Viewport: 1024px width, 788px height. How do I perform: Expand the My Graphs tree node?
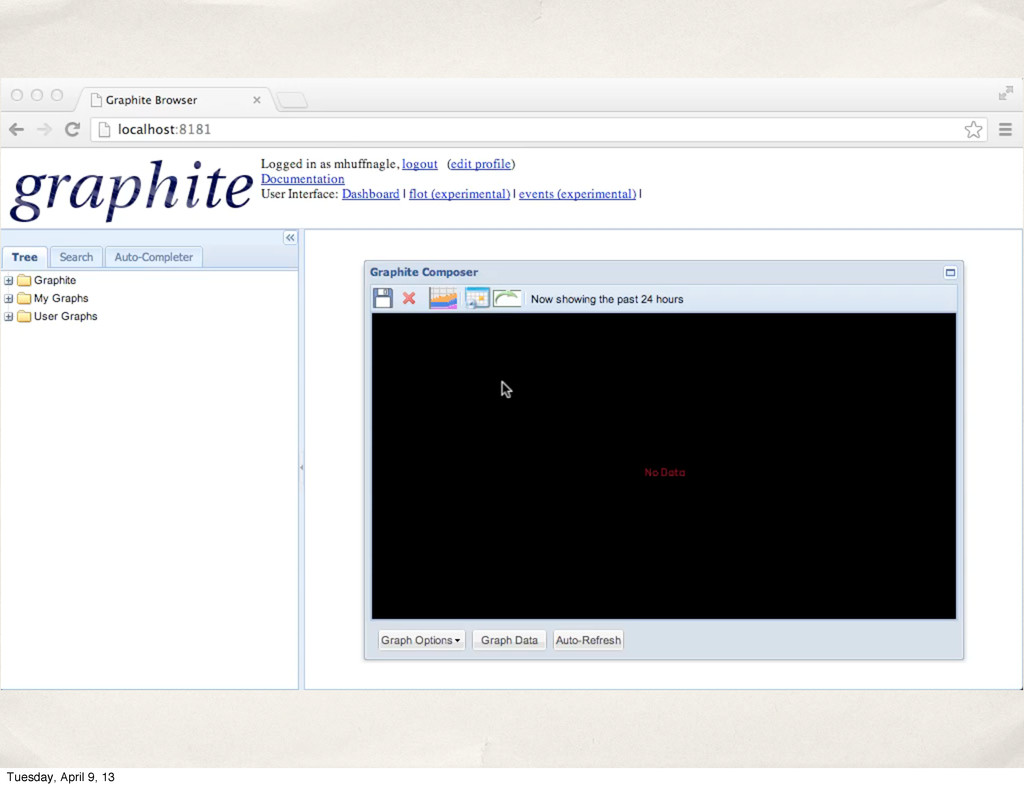[x=8, y=298]
